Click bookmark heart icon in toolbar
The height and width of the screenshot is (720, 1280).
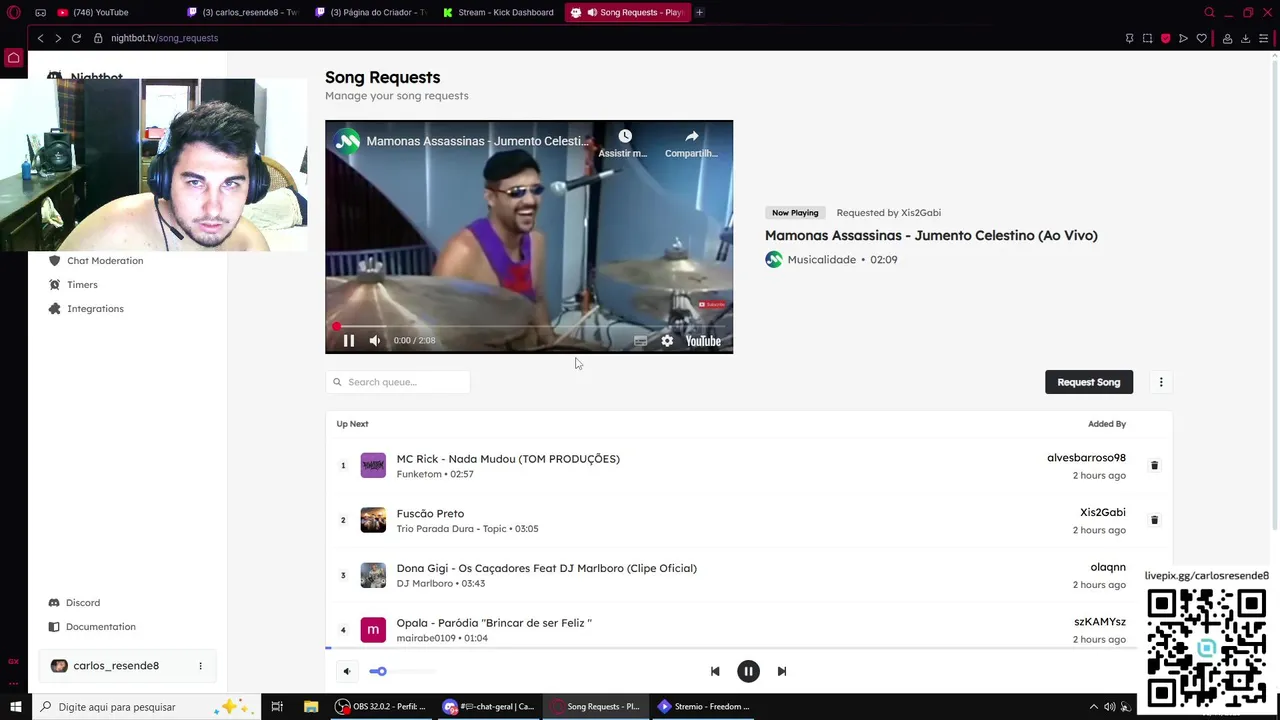pyautogui.click(x=1201, y=38)
